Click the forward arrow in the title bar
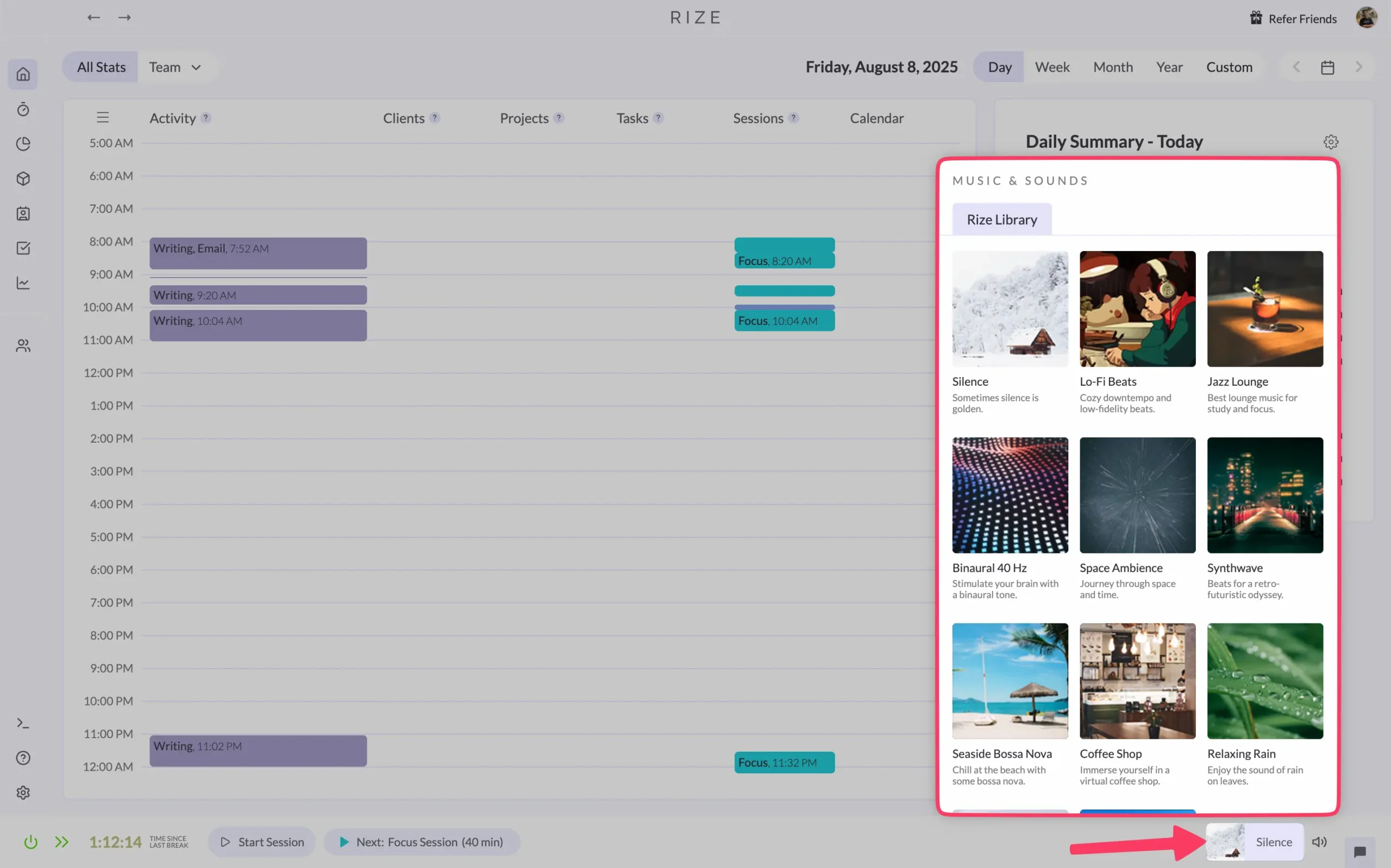This screenshot has width=1391, height=868. [x=124, y=17]
